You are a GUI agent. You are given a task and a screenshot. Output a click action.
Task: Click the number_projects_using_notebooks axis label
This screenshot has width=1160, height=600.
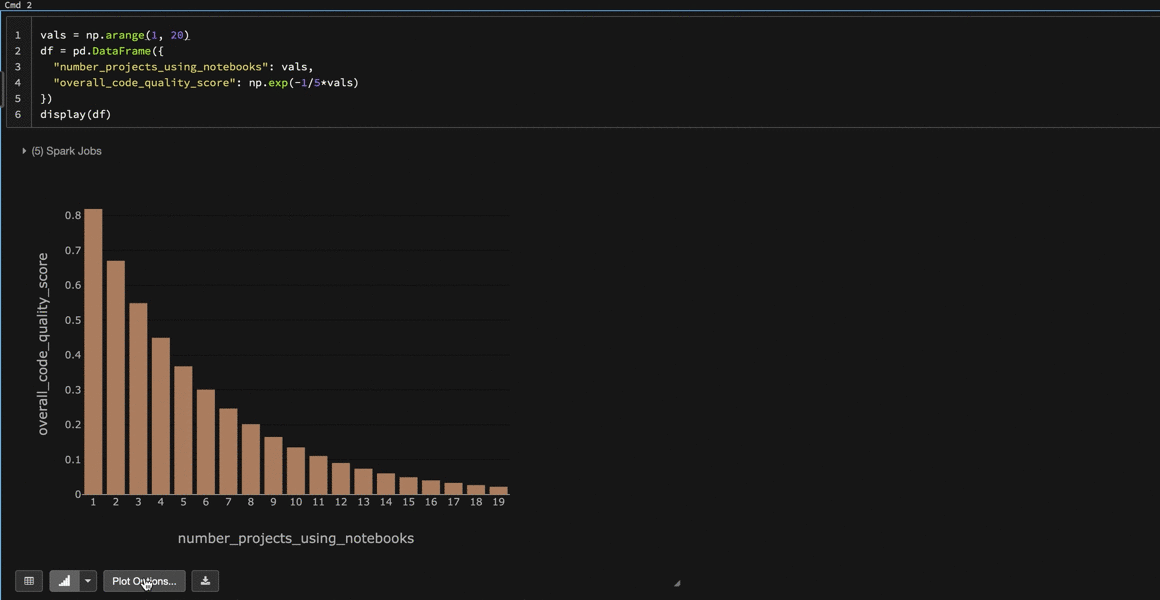295,538
